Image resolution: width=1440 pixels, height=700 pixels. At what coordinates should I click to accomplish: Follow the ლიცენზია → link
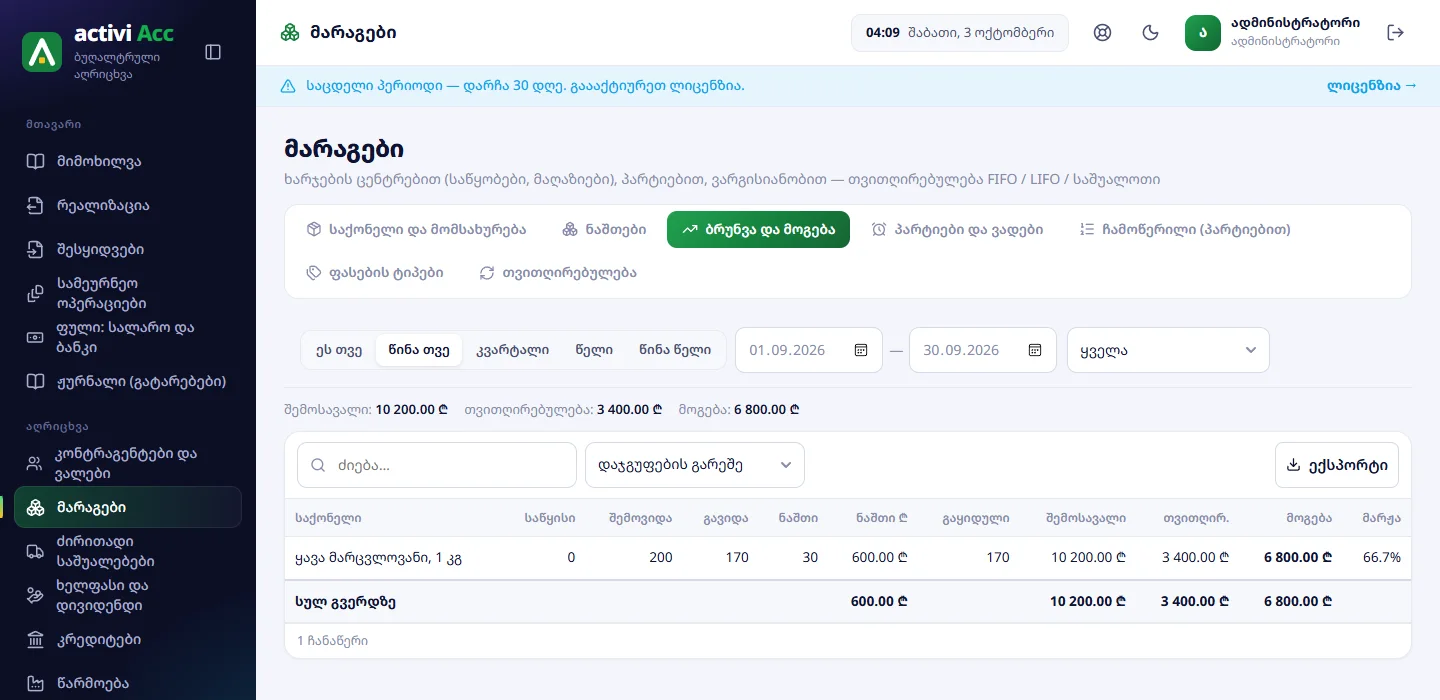pyautogui.click(x=1372, y=86)
